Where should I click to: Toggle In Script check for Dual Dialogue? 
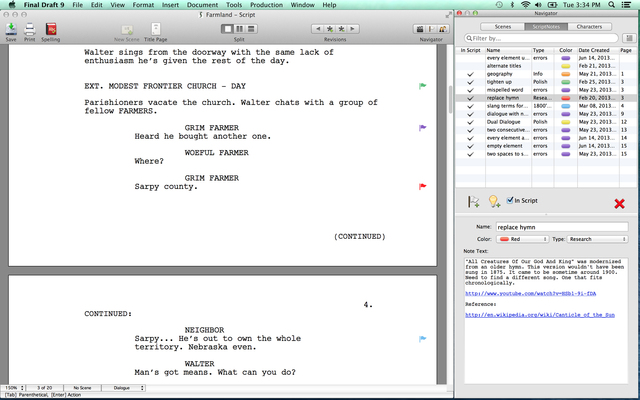(x=470, y=122)
